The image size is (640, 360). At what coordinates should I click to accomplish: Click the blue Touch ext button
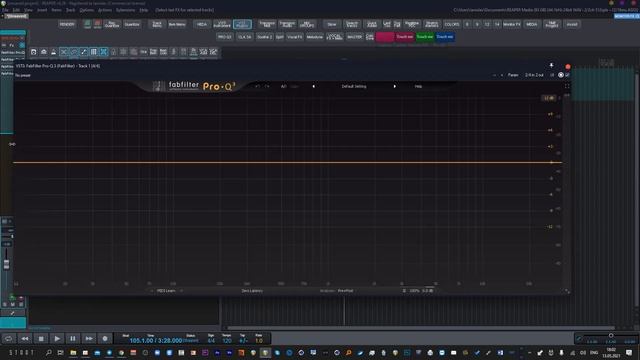[444, 37]
